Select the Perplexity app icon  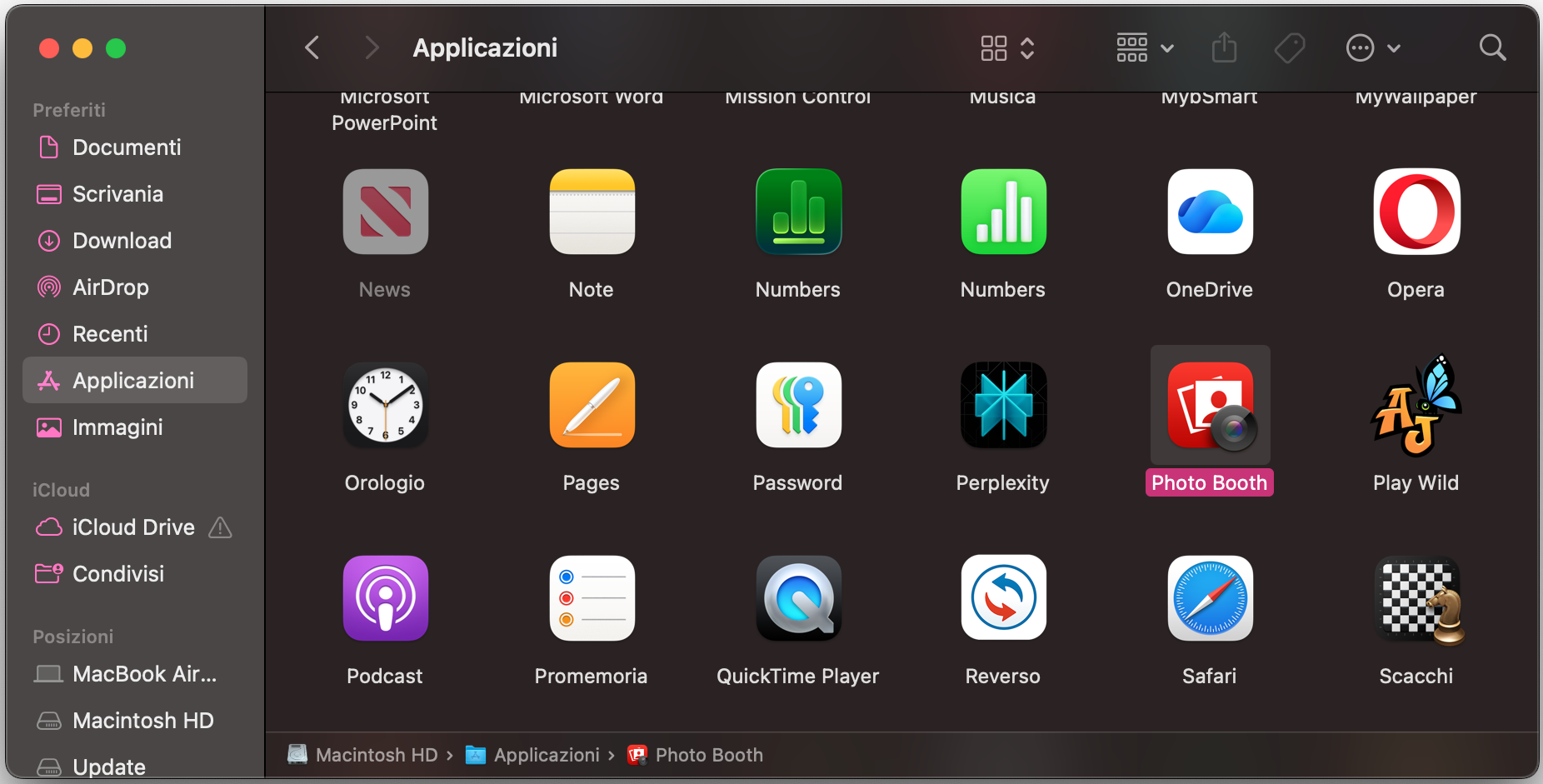tap(1003, 405)
